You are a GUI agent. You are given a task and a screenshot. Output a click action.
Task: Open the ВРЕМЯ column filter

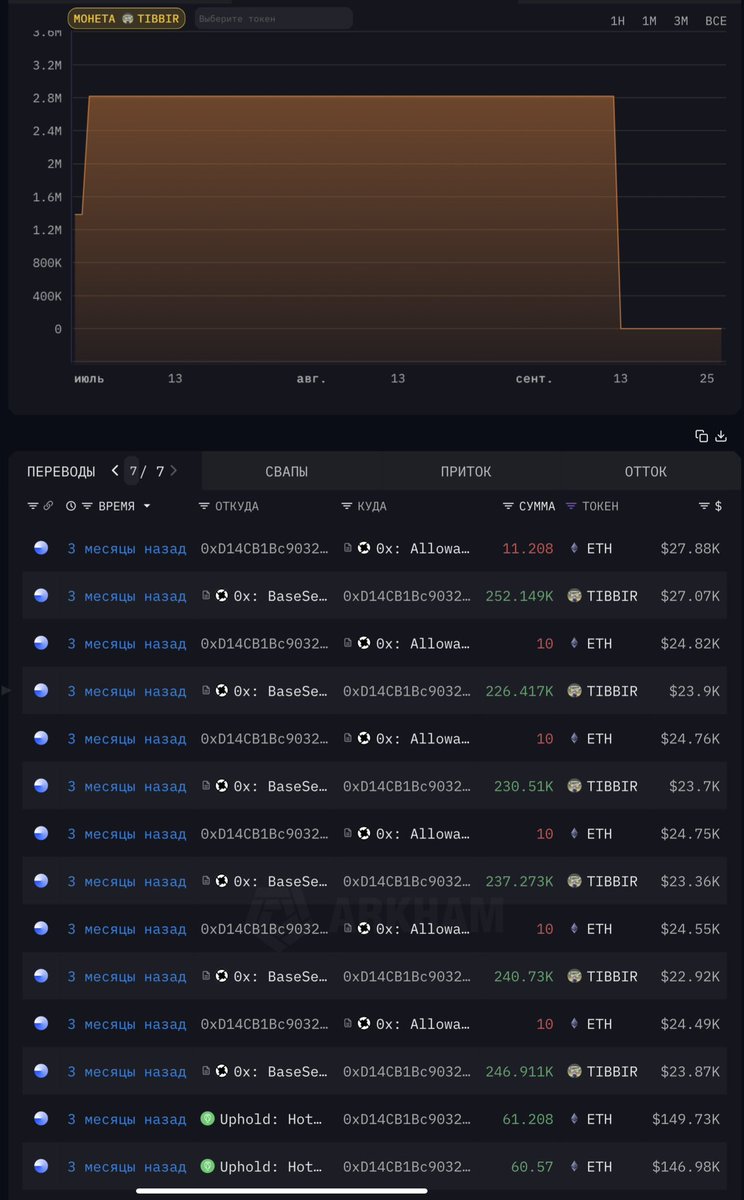point(87,506)
